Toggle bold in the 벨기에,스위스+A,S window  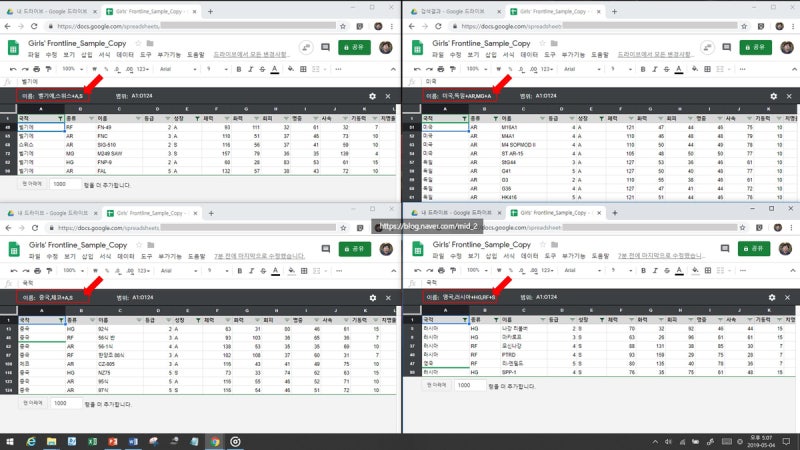coord(239,69)
